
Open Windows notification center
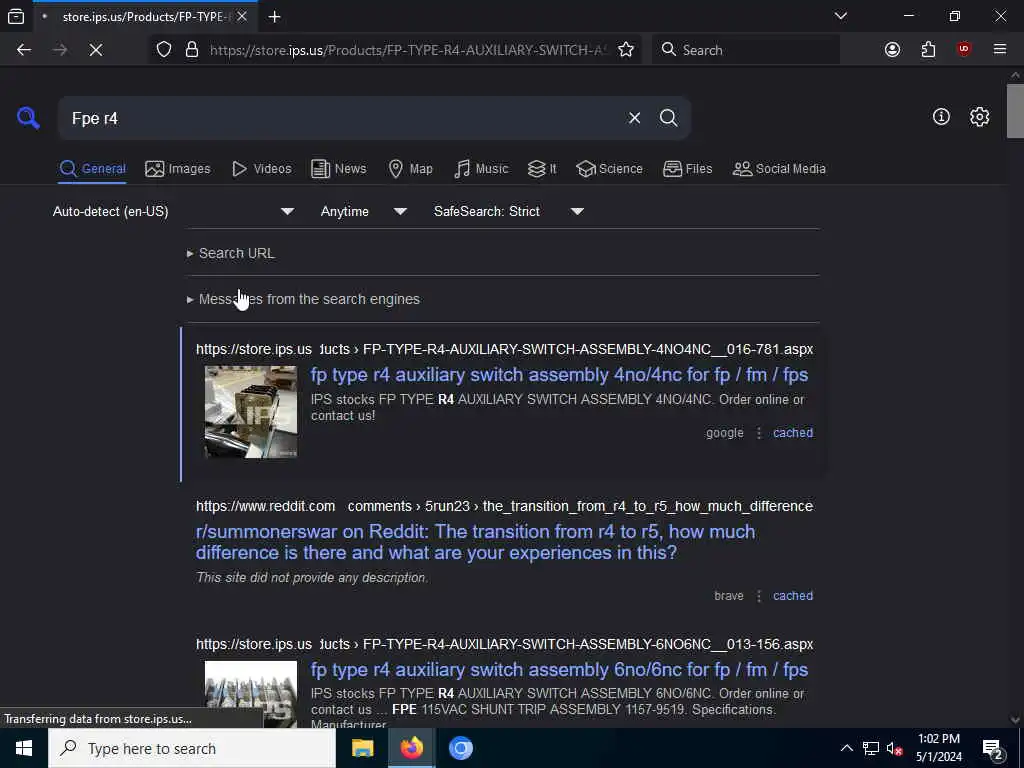tap(993, 748)
